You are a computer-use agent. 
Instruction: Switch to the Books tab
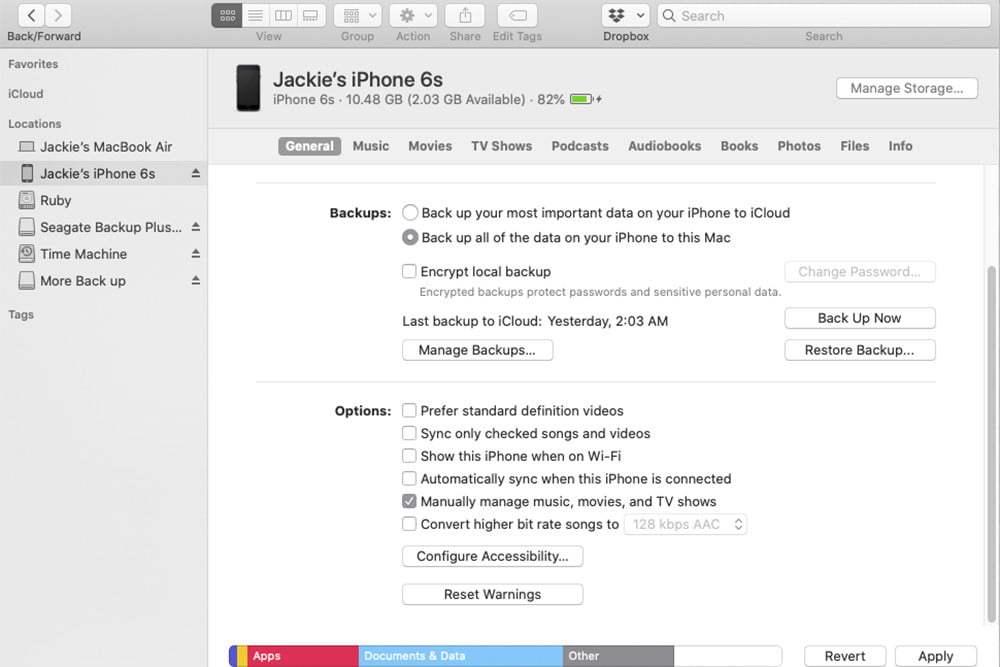pyautogui.click(x=739, y=146)
